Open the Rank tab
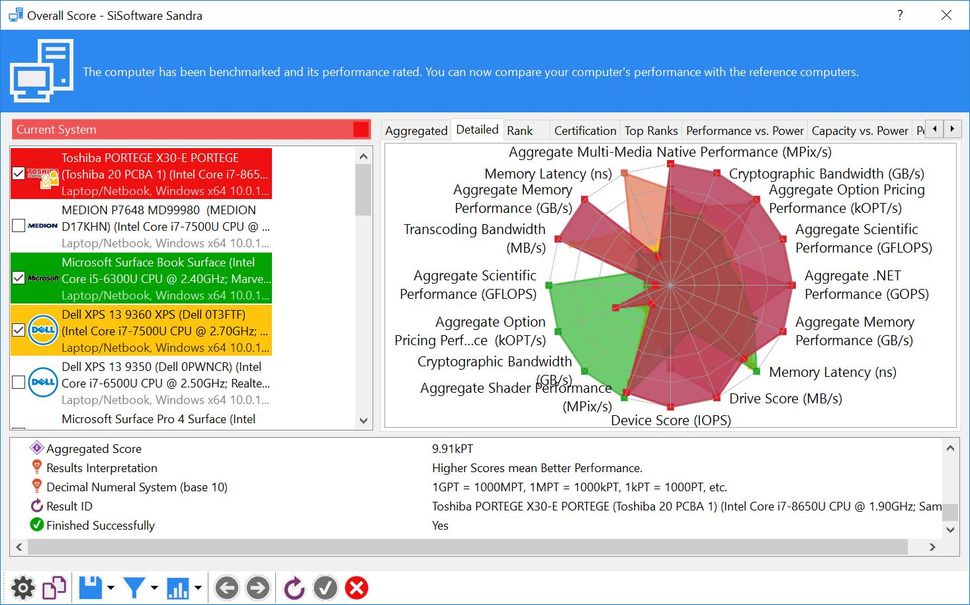Viewport: 970px width, 605px height. [520, 131]
